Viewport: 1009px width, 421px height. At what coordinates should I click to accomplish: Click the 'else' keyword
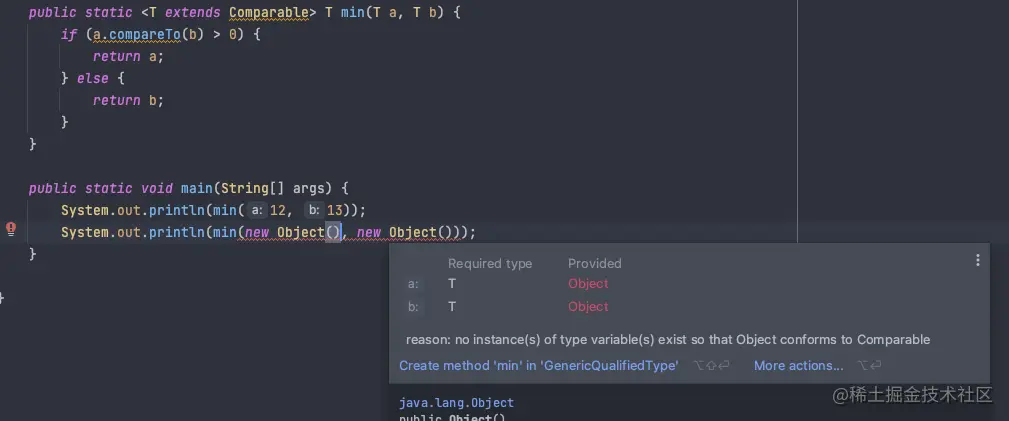click(x=93, y=79)
